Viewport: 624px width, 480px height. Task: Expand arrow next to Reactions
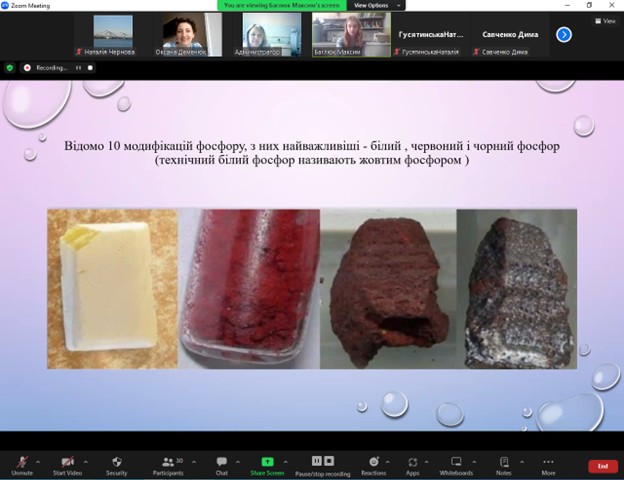click(388, 462)
